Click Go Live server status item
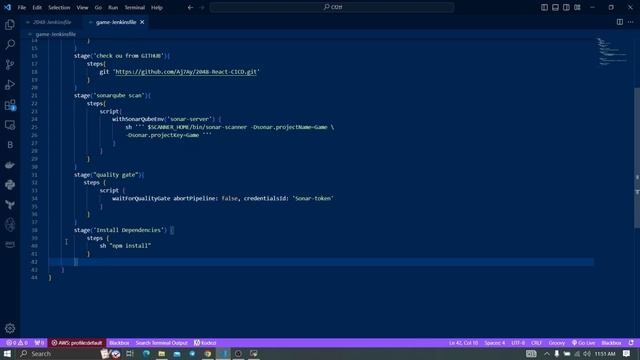Screen dimensions: 640x360 tap(583, 343)
